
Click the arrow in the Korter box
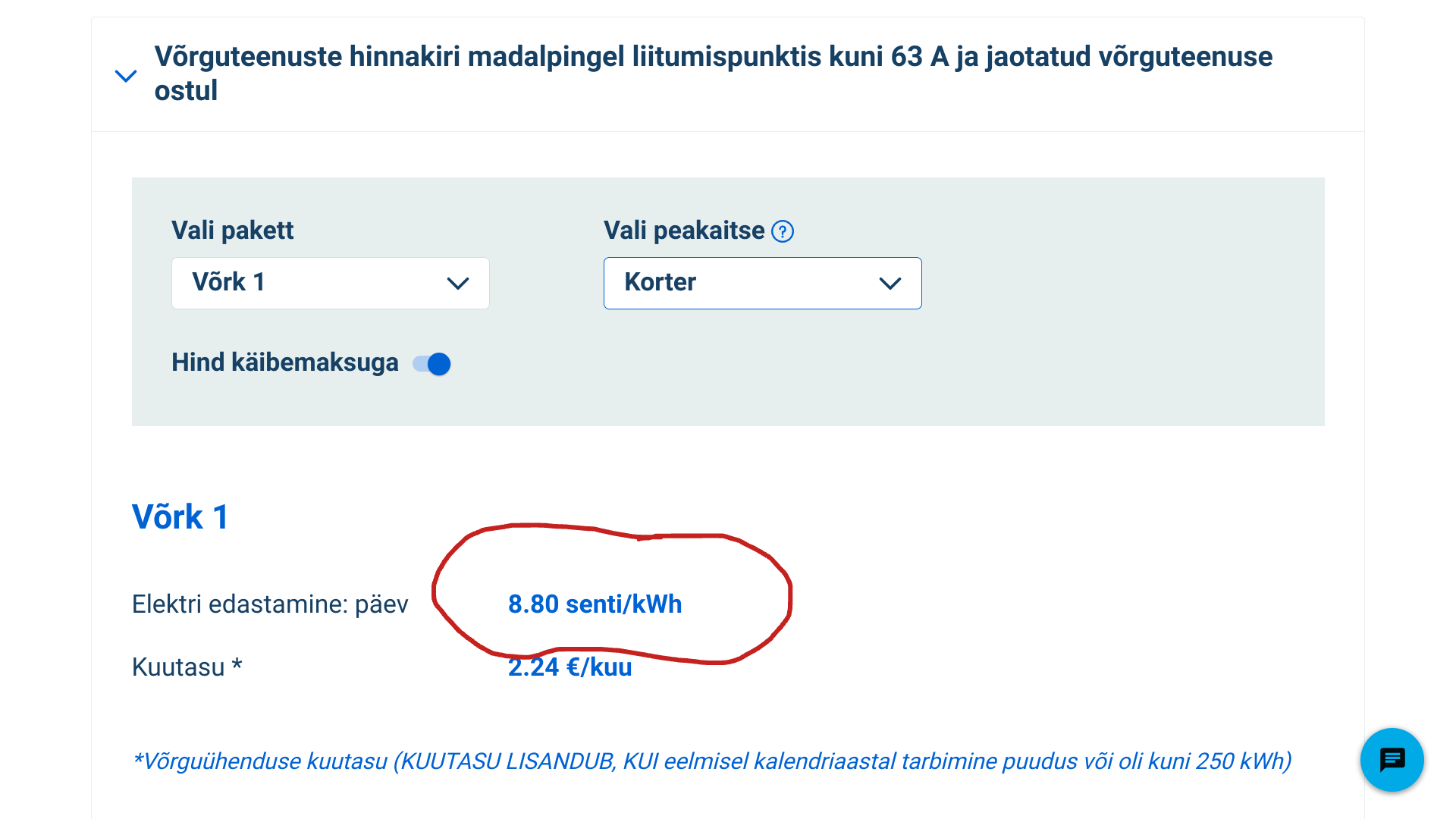pyautogui.click(x=890, y=284)
